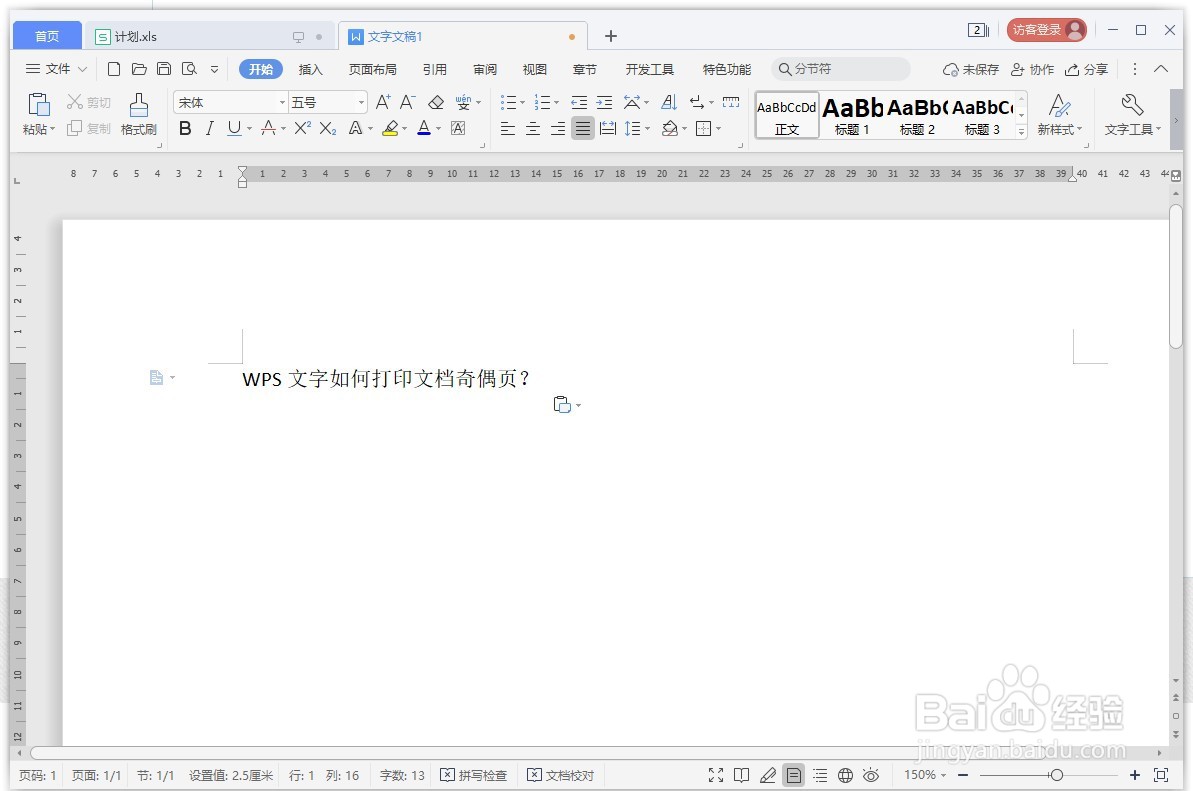Go to the 首页 tab
The height and width of the screenshot is (791, 1193).
pyautogui.click(x=47, y=36)
